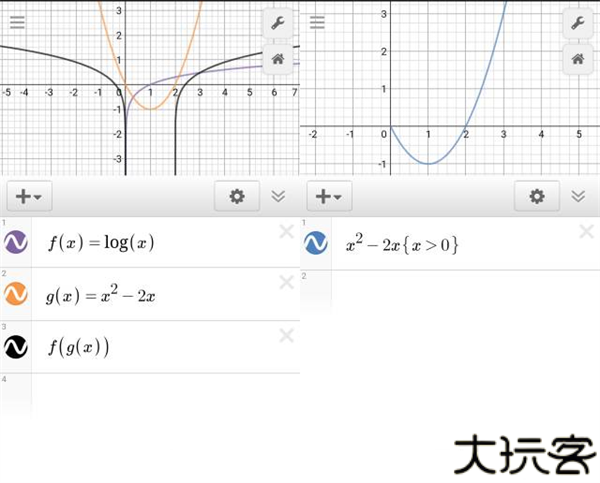This screenshot has height=483, width=600.
Task: Open add-item plus dropdown in right panel
Action: point(329,196)
